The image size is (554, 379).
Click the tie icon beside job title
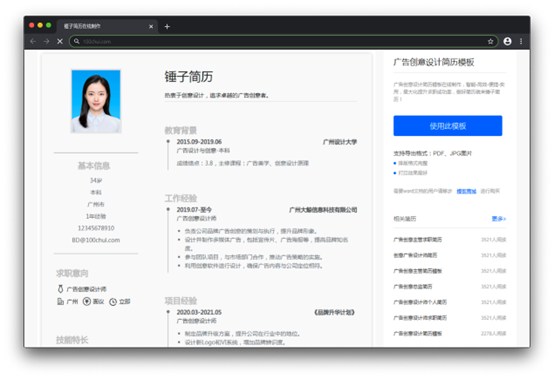tap(60, 289)
